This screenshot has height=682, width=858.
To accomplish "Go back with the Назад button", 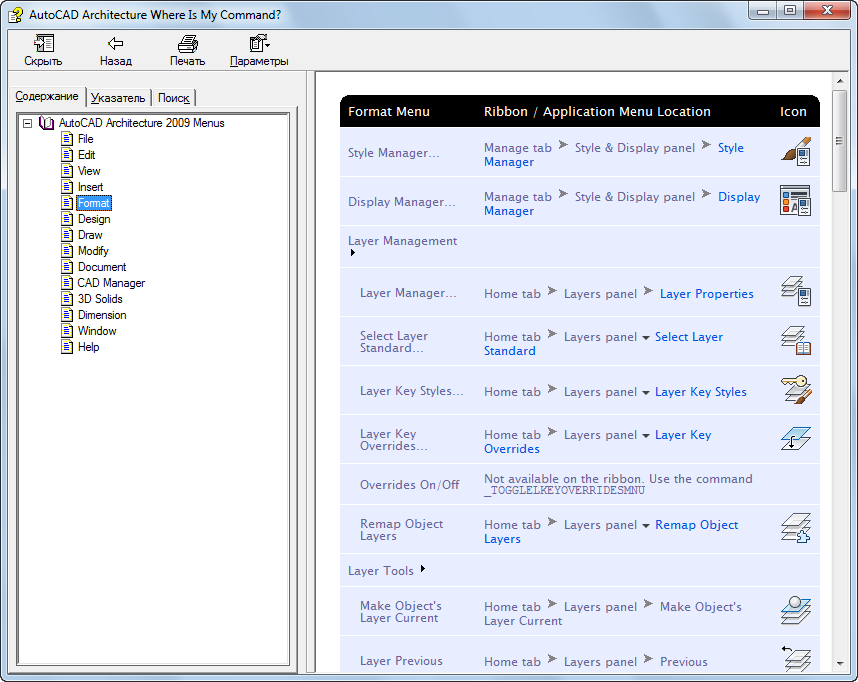I will (115, 50).
